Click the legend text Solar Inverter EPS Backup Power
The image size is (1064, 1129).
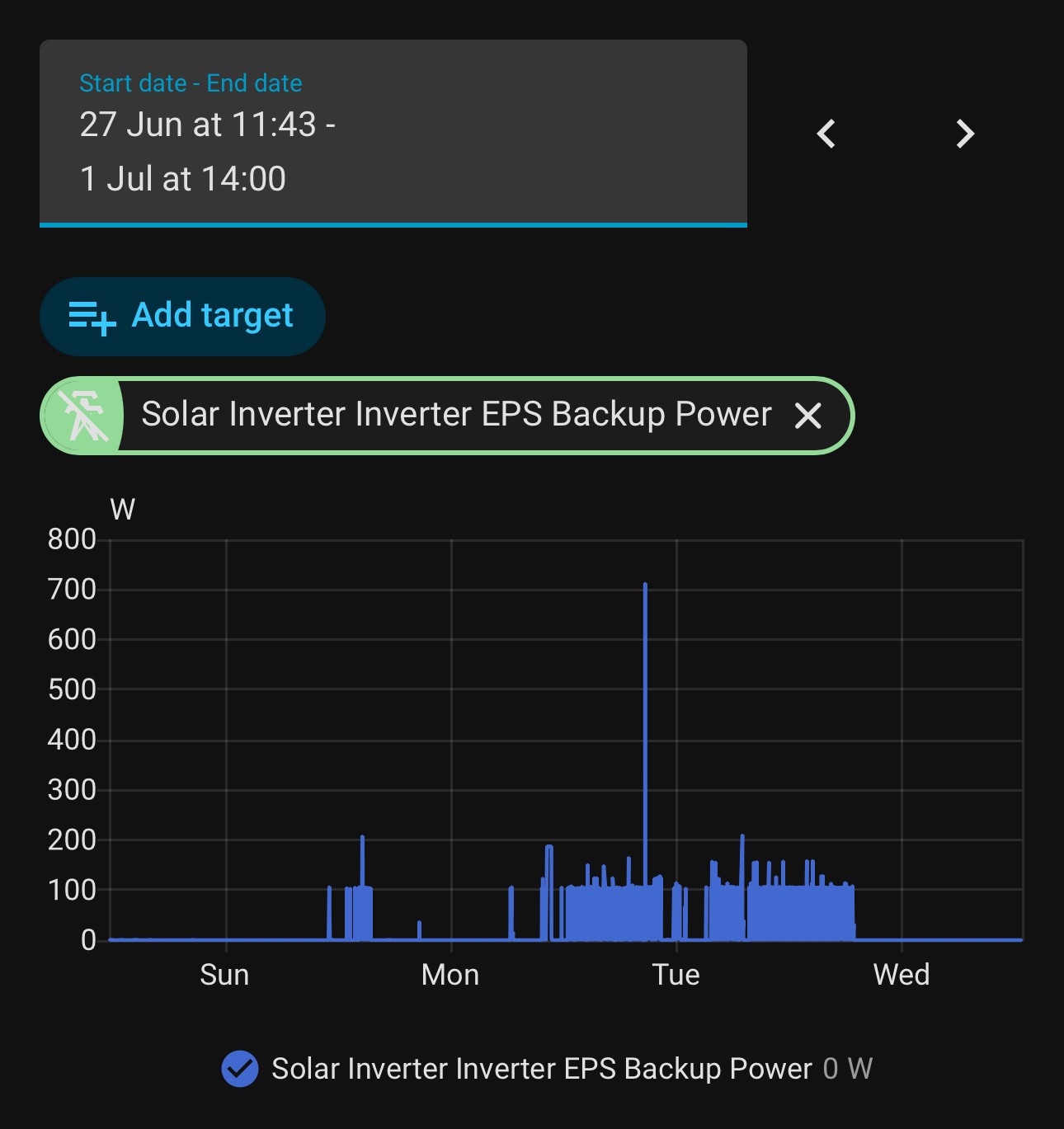point(542,1069)
